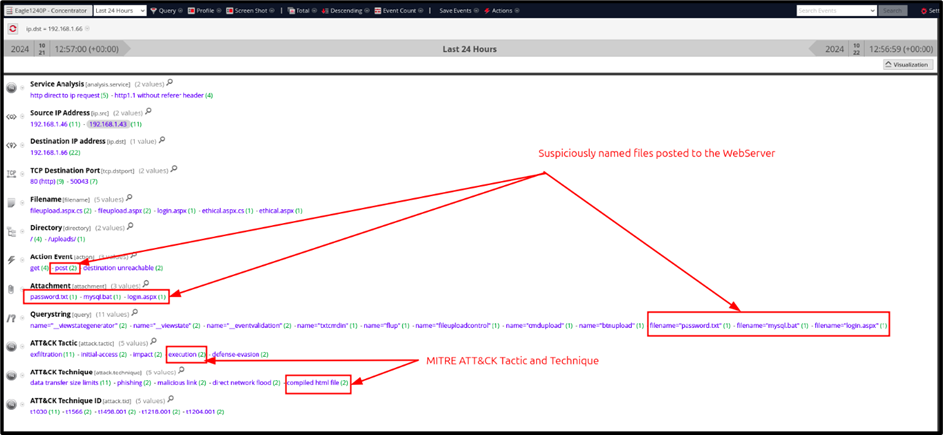This screenshot has height=435, width=943.
Task: Open the mysql.bat attachment value
Action: pos(97,297)
